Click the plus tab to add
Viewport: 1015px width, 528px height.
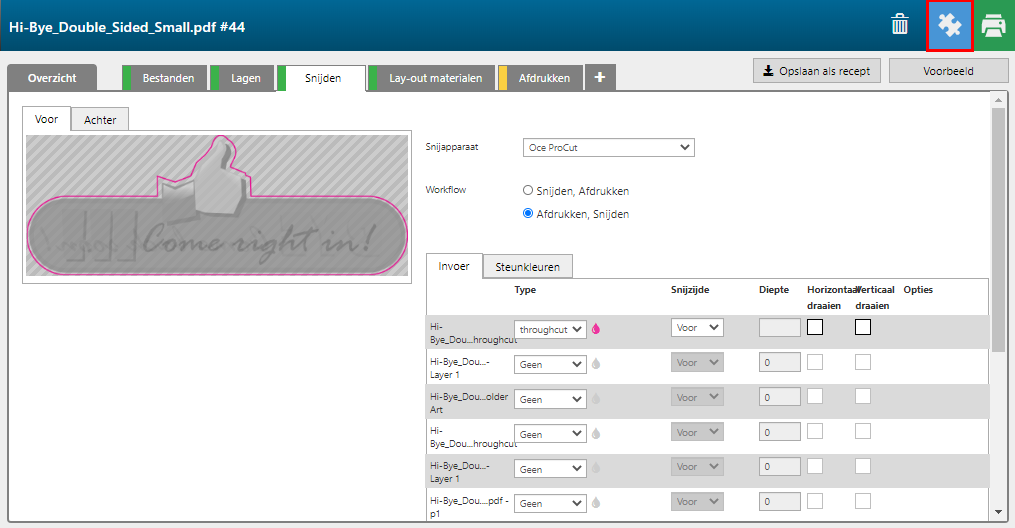click(x=599, y=78)
